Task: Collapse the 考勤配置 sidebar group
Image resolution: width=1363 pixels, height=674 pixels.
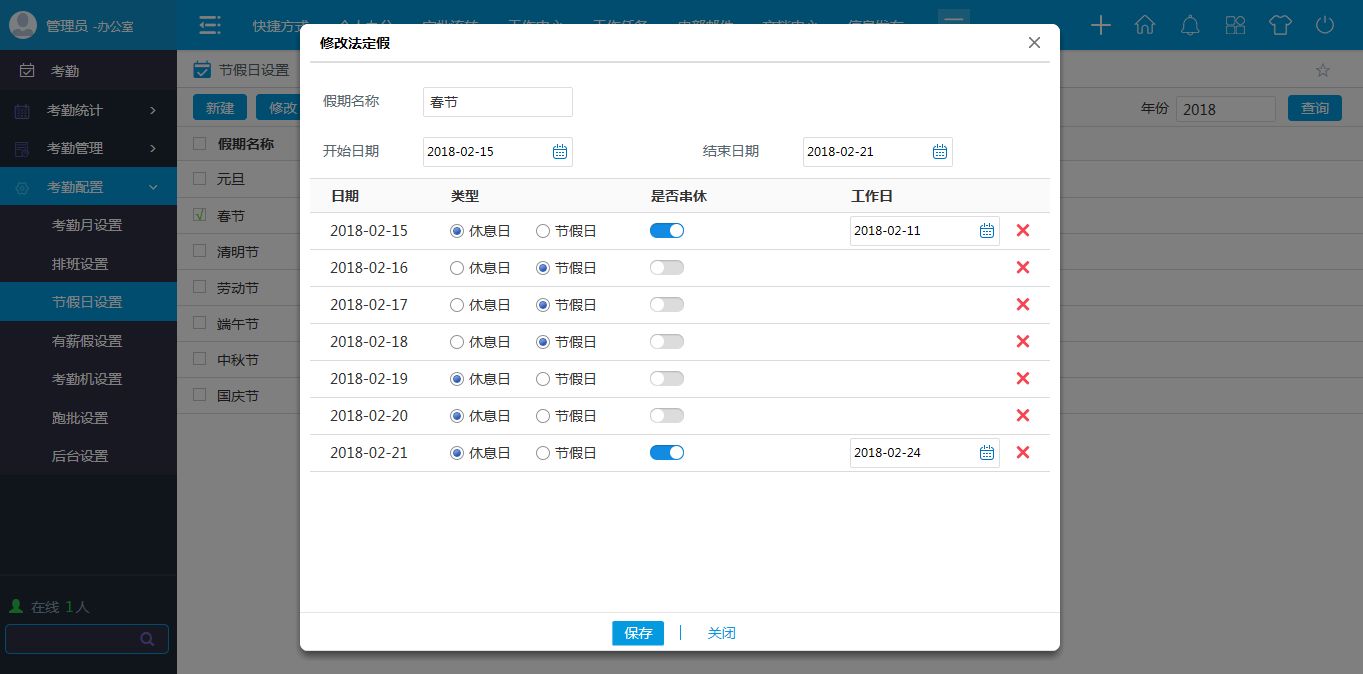Action: pos(88,187)
